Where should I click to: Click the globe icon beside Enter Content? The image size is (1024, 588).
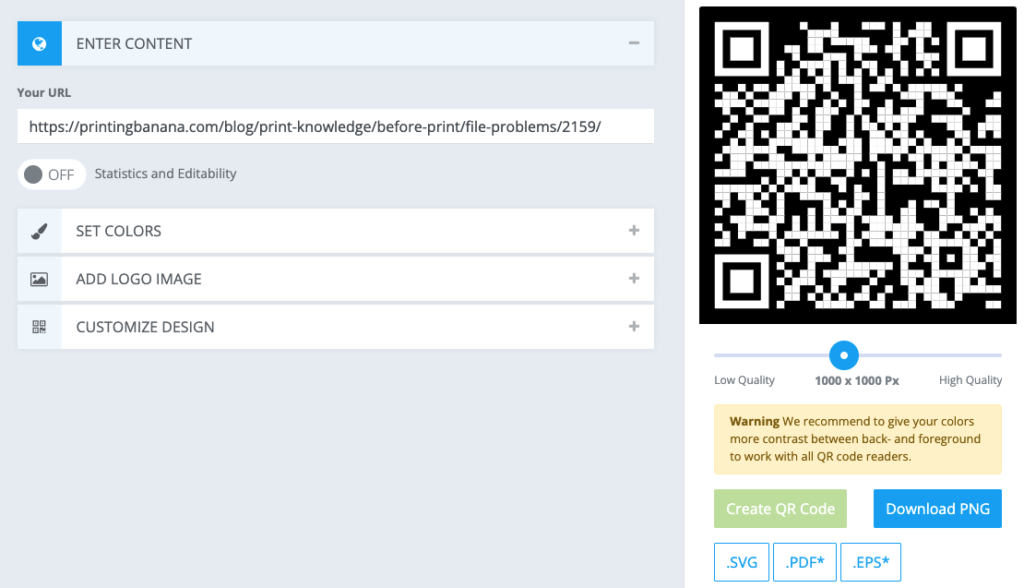(x=39, y=43)
